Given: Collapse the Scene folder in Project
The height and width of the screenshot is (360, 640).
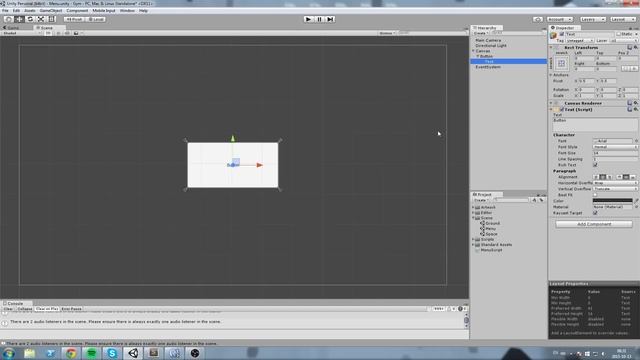Looking at the screenshot, I should (473, 218).
